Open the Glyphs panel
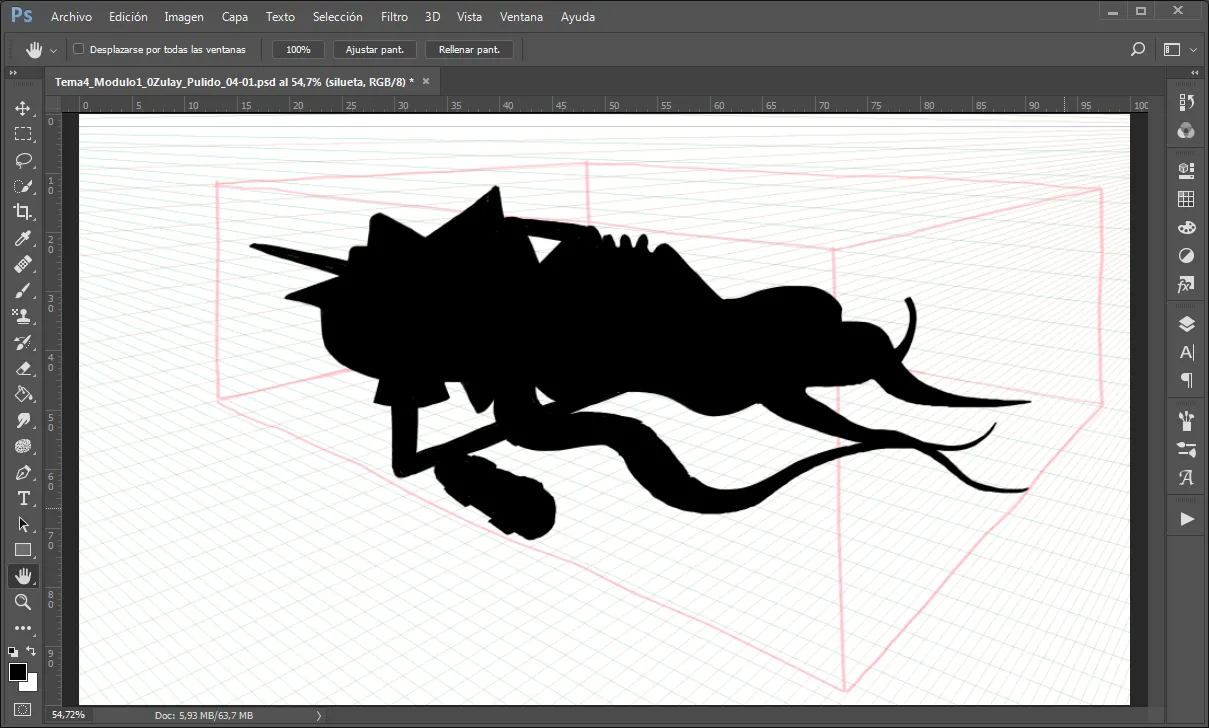 (x=1187, y=477)
